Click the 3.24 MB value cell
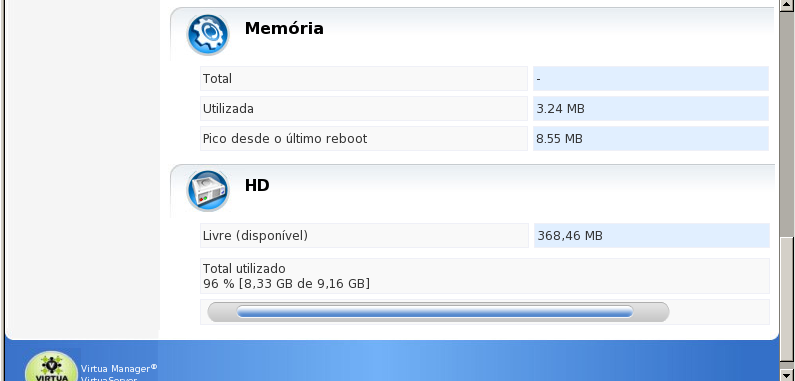The width and height of the screenshot is (795, 381). coord(651,109)
